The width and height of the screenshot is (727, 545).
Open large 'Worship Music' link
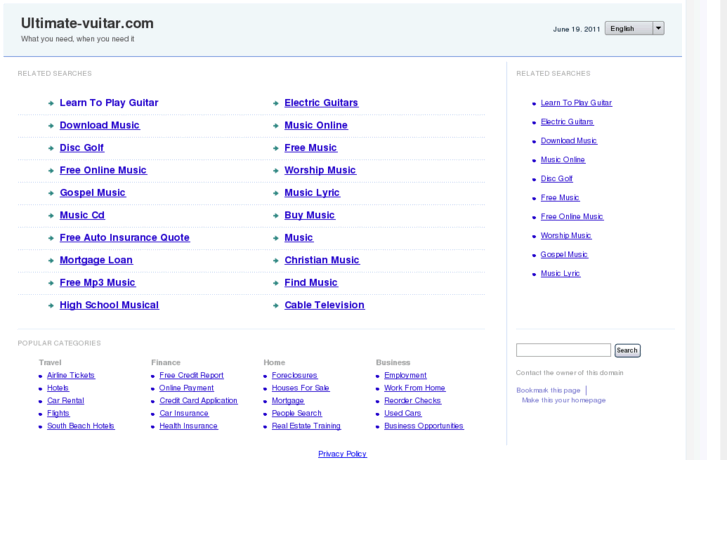coord(320,170)
